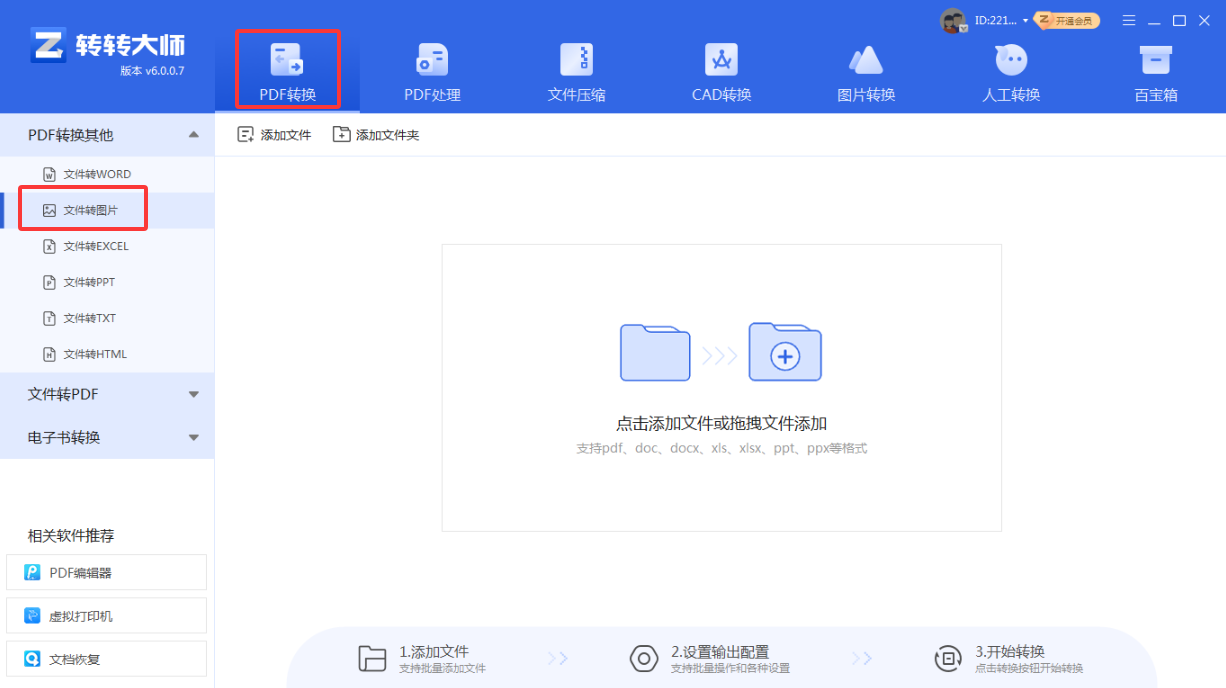Expand the 文件转PDF section
This screenshot has height=688, width=1226.
[107, 394]
